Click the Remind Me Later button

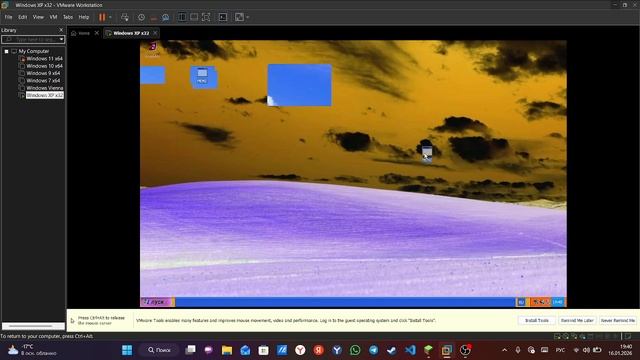click(577, 320)
